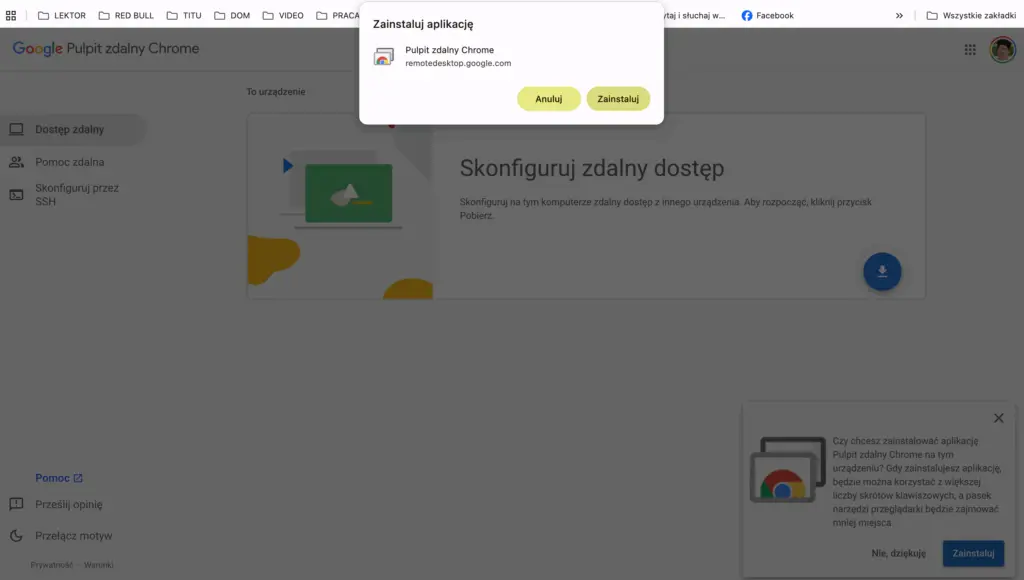The width and height of the screenshot is (1024, 580).
Task: Open the RED BULL bookmarks folder
Action: [x=126, y=16]
